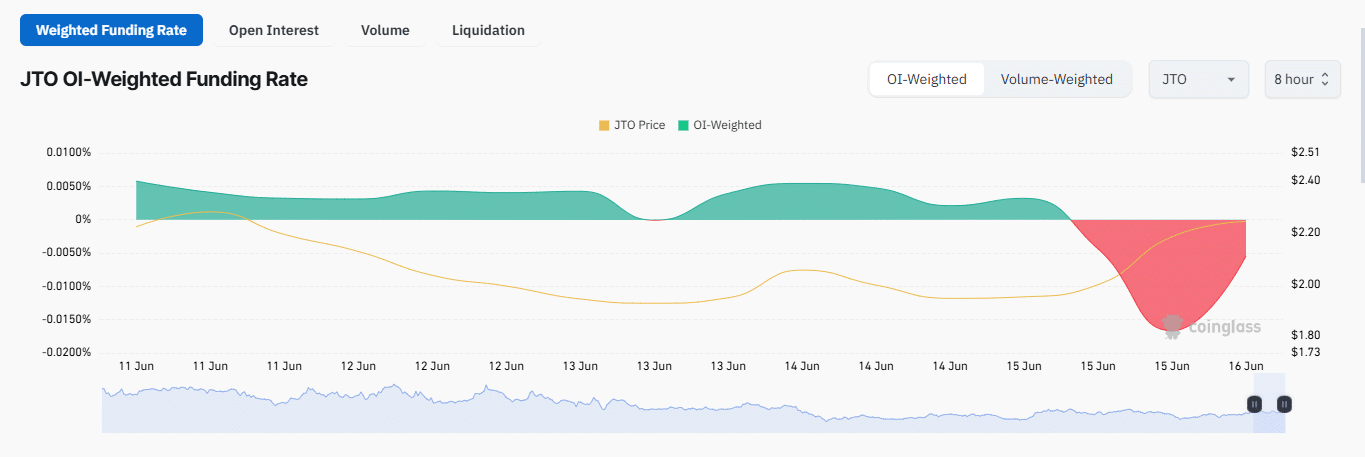The image size is (1365, 457).
Task: Switch to OI-Weighted mode
Action: pyautogui.click(x=927, y=79)
